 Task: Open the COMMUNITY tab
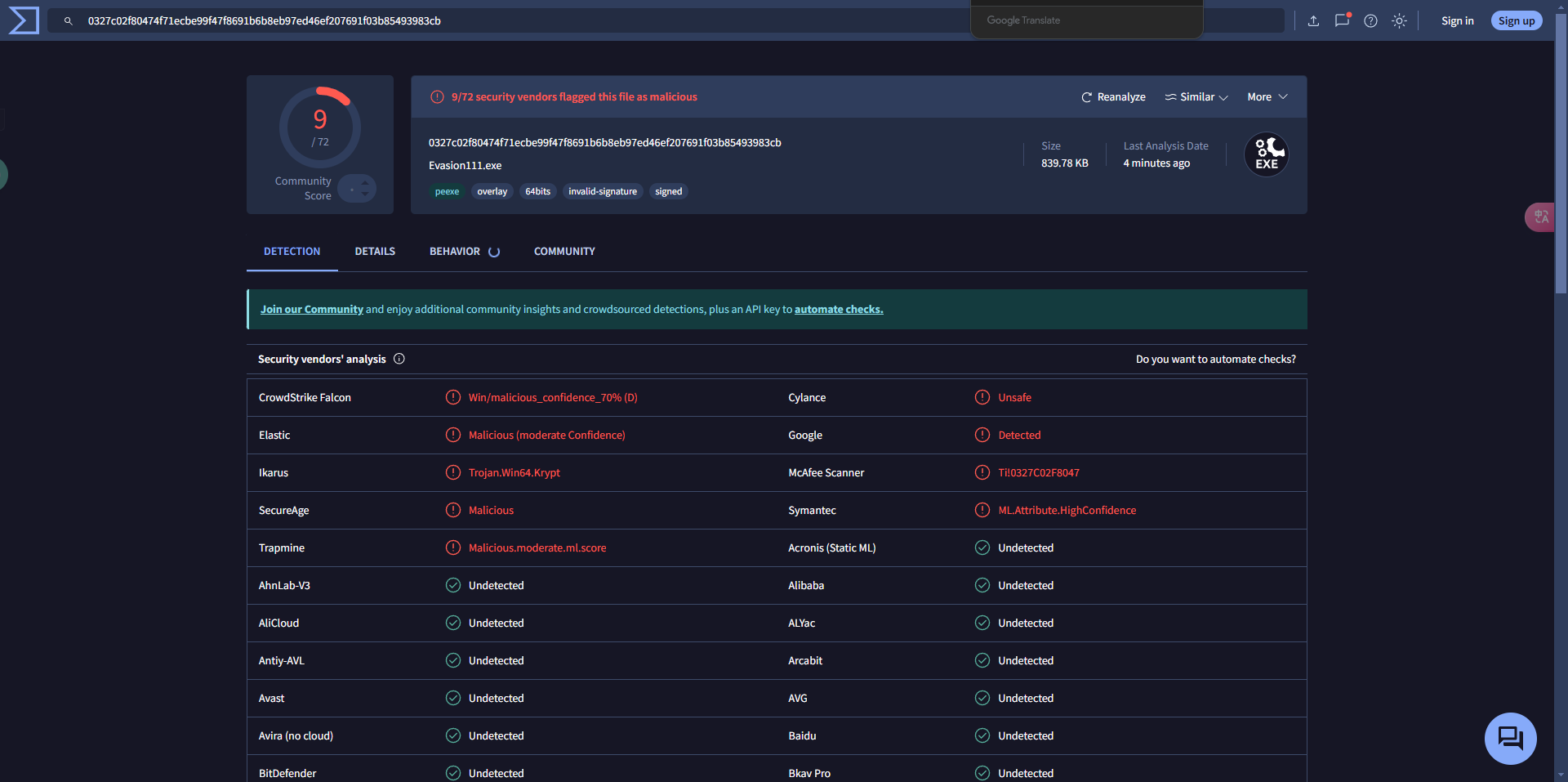[564, 251]
